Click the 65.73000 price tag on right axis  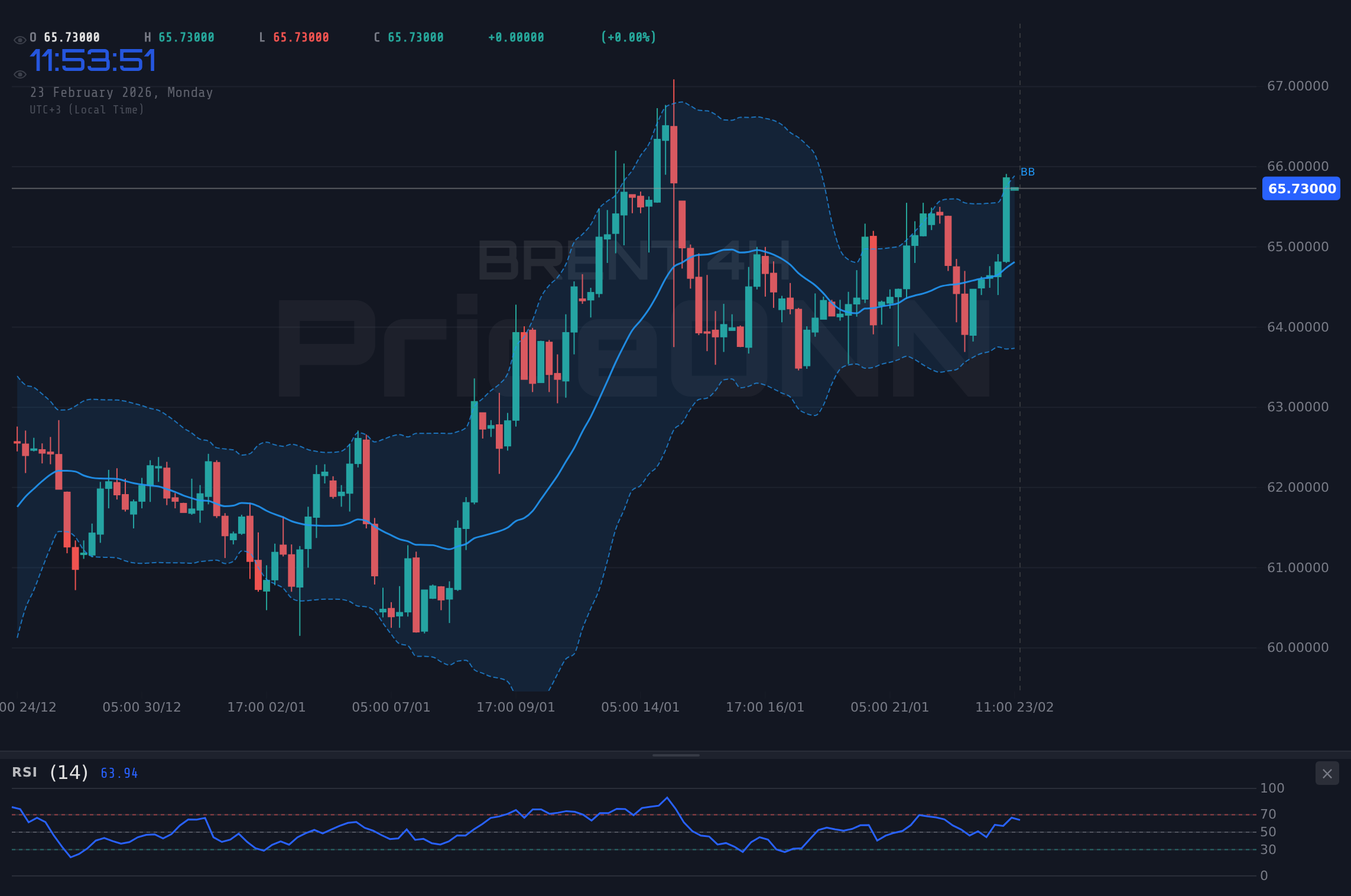click(1301, 189)
